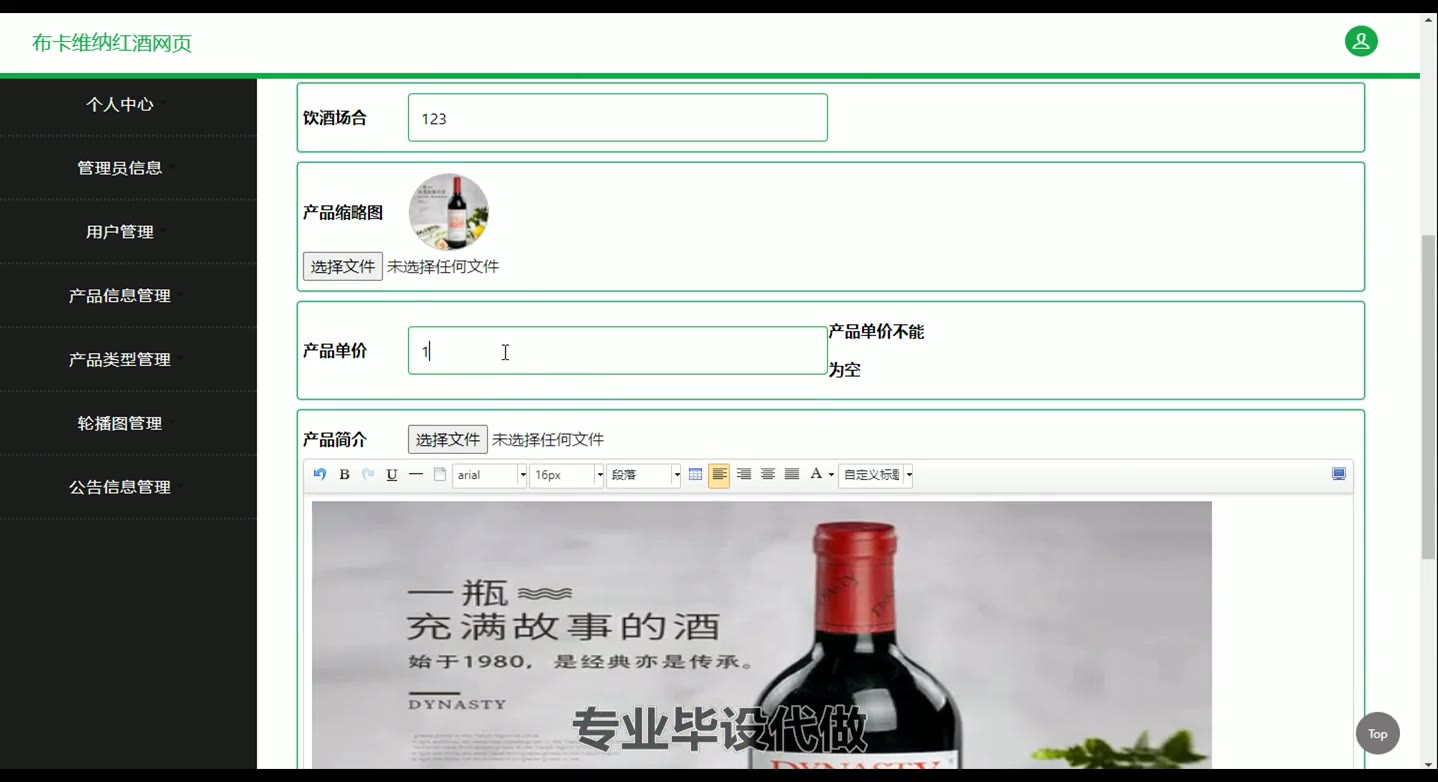Image resolution: width=1438 pixels, height=782 pixels.
Task: Select right align in editor toolbar
Action: (x=744, y=475)
